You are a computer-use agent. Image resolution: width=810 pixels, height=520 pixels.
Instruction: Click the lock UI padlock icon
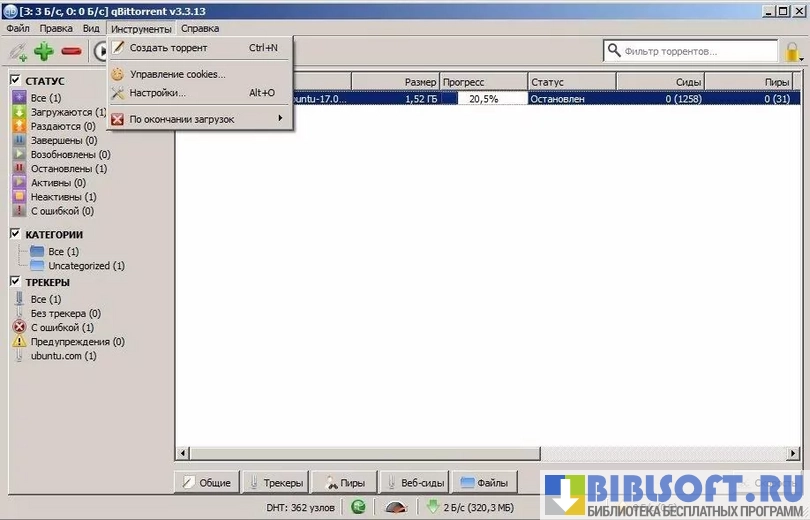pyautogui.click(x=794, y=51)
